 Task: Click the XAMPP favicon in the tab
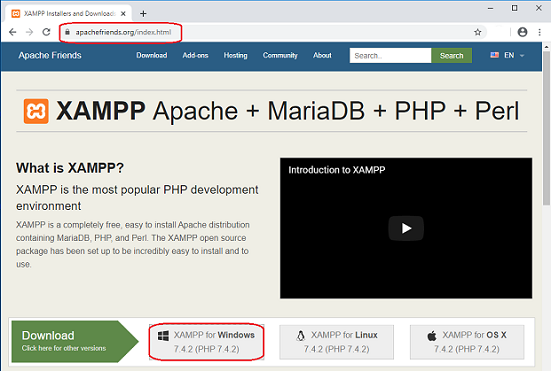coord(15,14)
